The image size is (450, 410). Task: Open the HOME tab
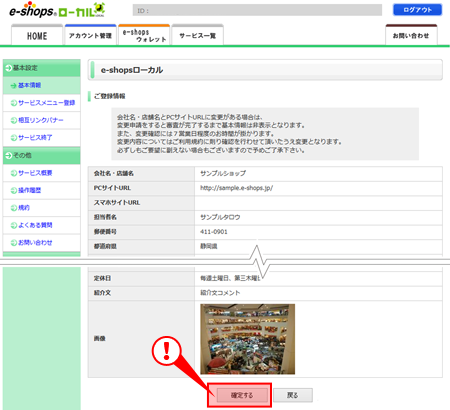[x=37, y=36]
